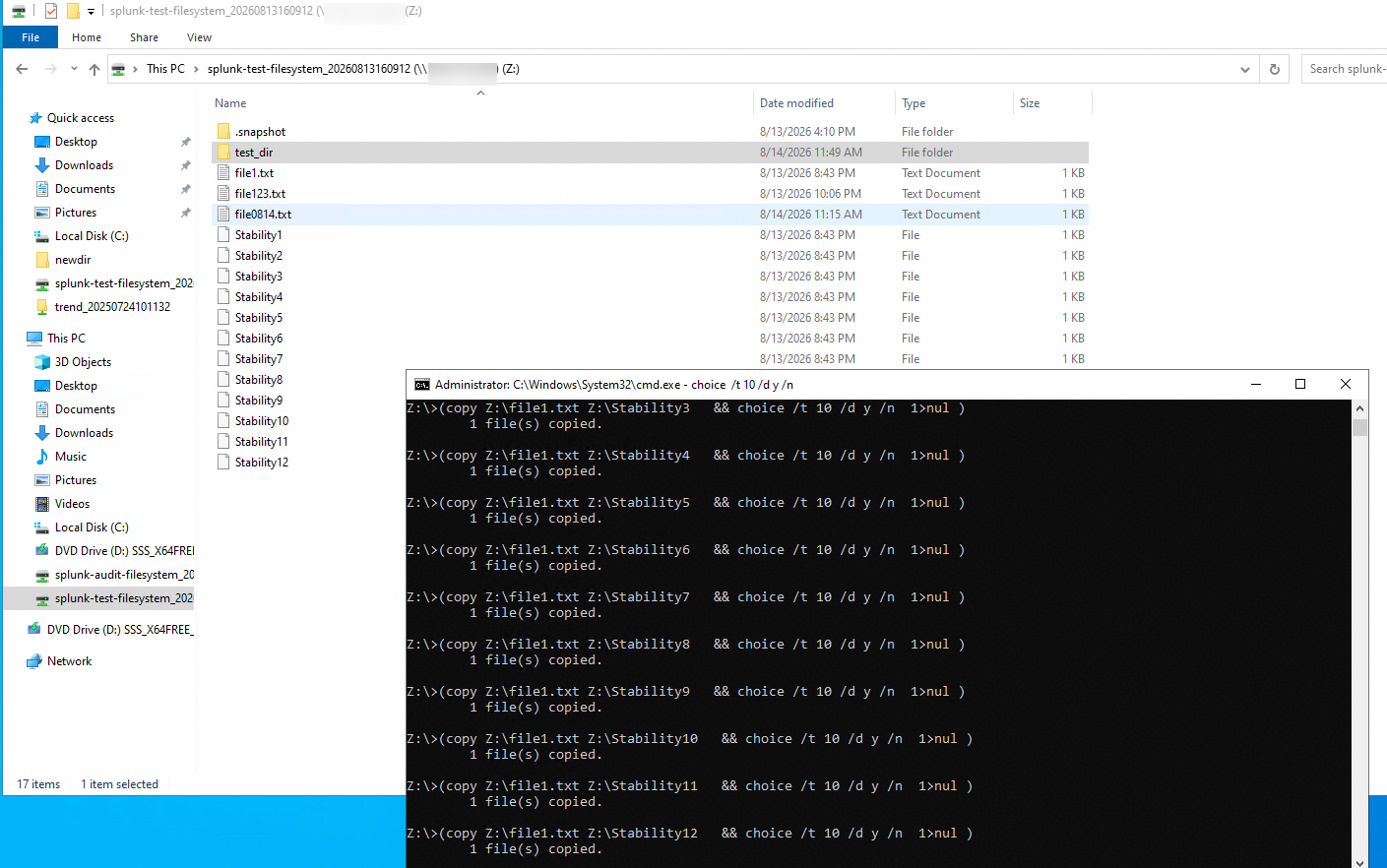Viewport: 1387px width, 868px height.
Task: Open splunk-audit-filesystem network drive in sidebar
Action: [124, 575]
